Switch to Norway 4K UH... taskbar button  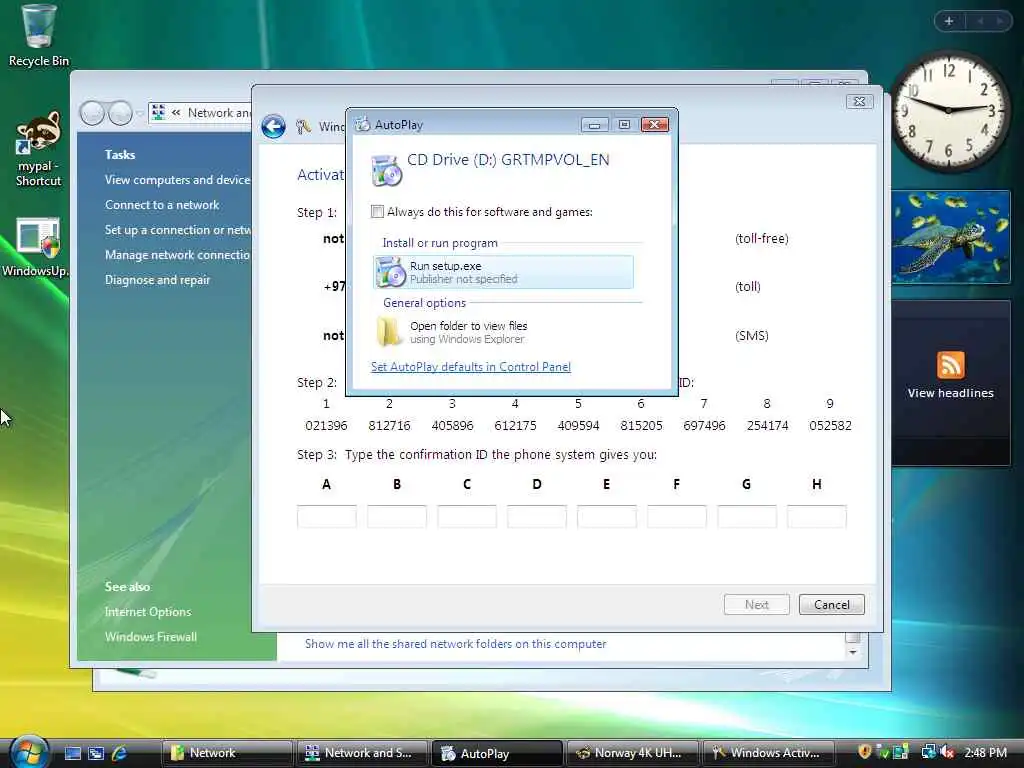[x=632, y=753]
